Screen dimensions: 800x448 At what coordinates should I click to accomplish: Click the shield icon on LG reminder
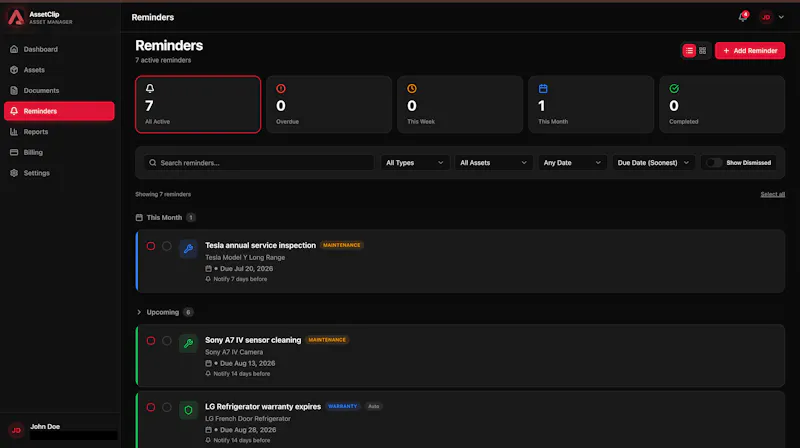point(188,410)
